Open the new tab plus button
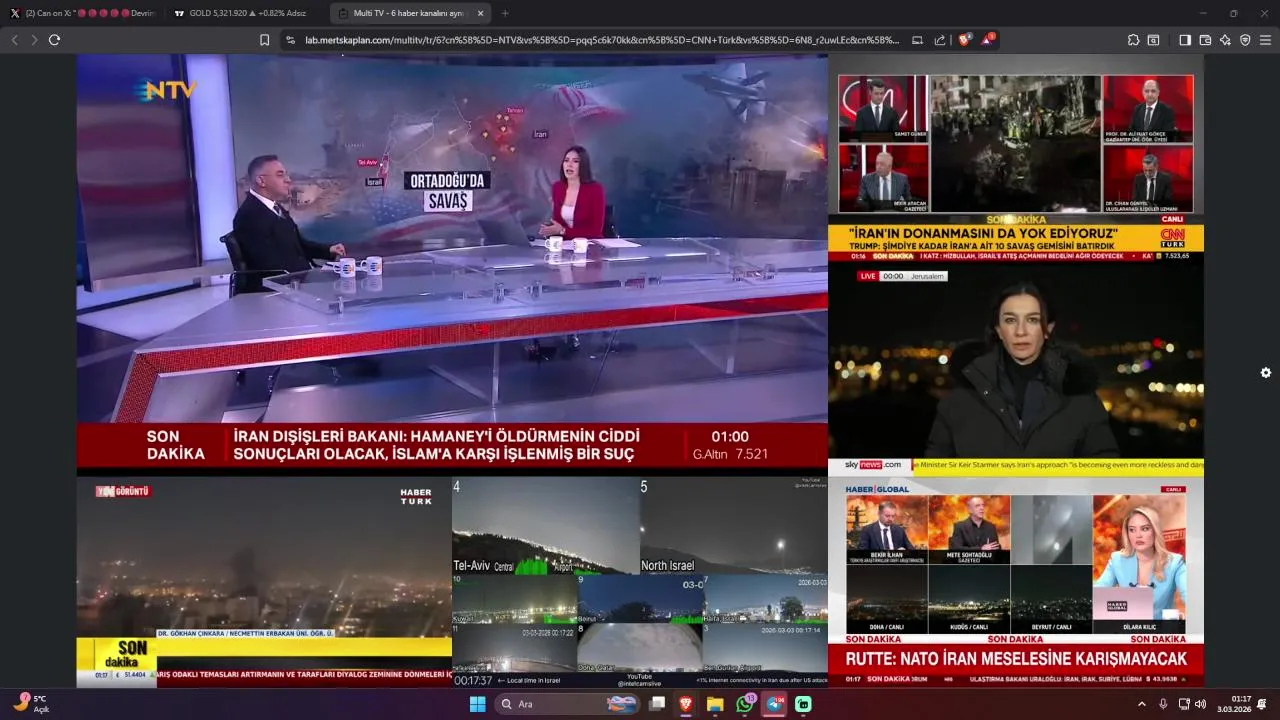Viewport: 1280px width, 720px height. [504, 13]
